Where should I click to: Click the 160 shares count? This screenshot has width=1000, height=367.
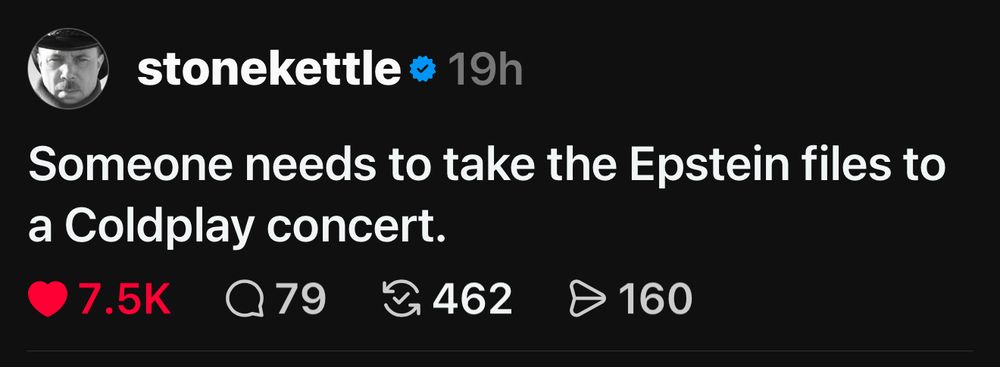[654, 299]
